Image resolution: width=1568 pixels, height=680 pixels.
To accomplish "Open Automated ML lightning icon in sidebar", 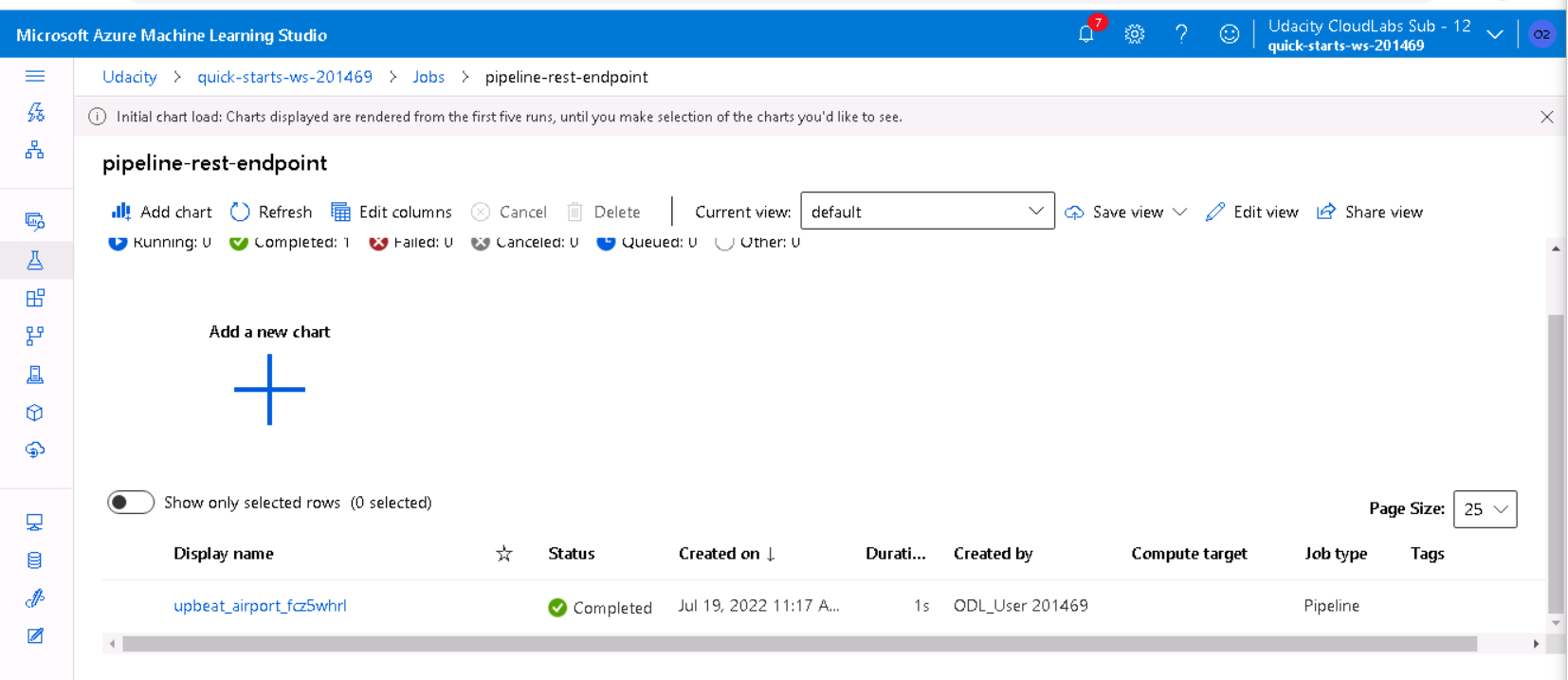I will [35, 113].
